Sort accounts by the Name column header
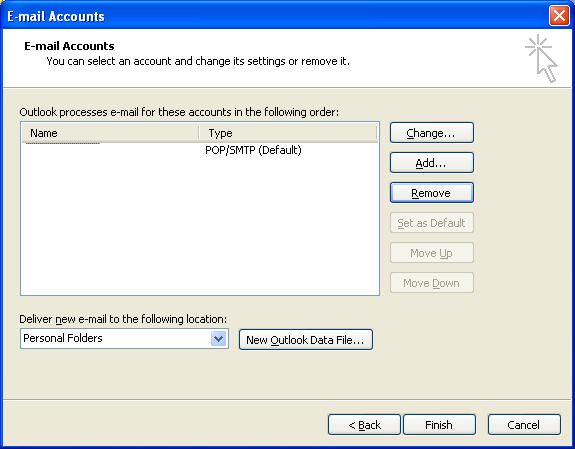Screen dimensions: 575x449 coord(110,133)
